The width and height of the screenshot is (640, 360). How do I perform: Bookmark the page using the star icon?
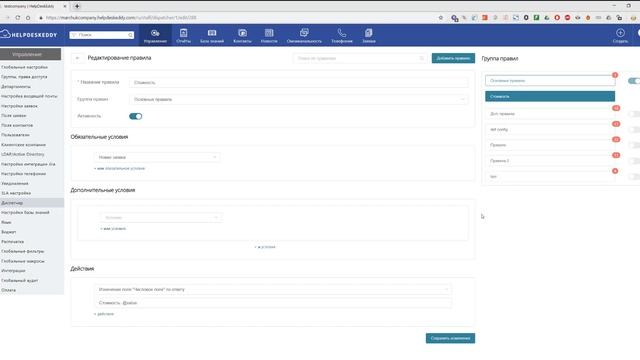(x=440, y=18)
